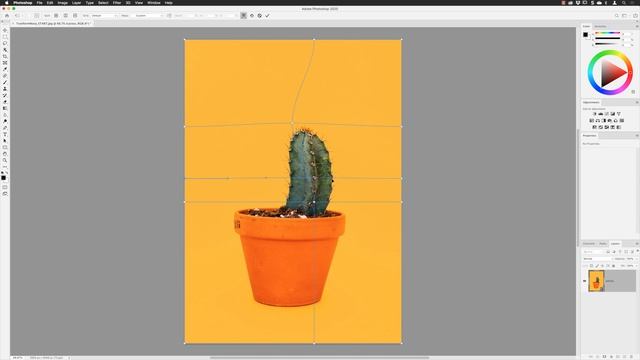Open the layer blend mode dropdown
This screenshot has height=360, width=640.
(597, 259)
